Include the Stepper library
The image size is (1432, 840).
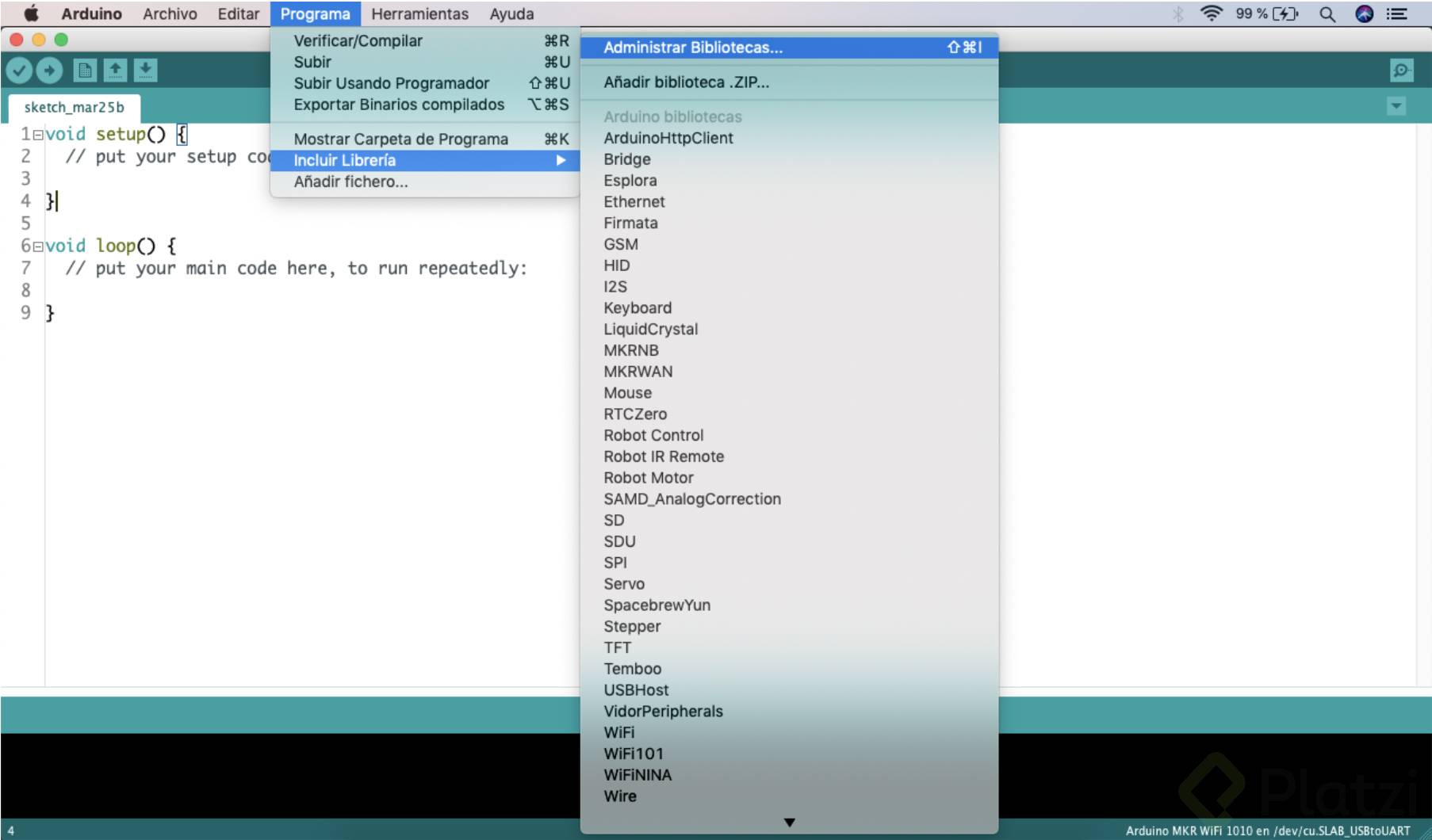click(789, 627)
